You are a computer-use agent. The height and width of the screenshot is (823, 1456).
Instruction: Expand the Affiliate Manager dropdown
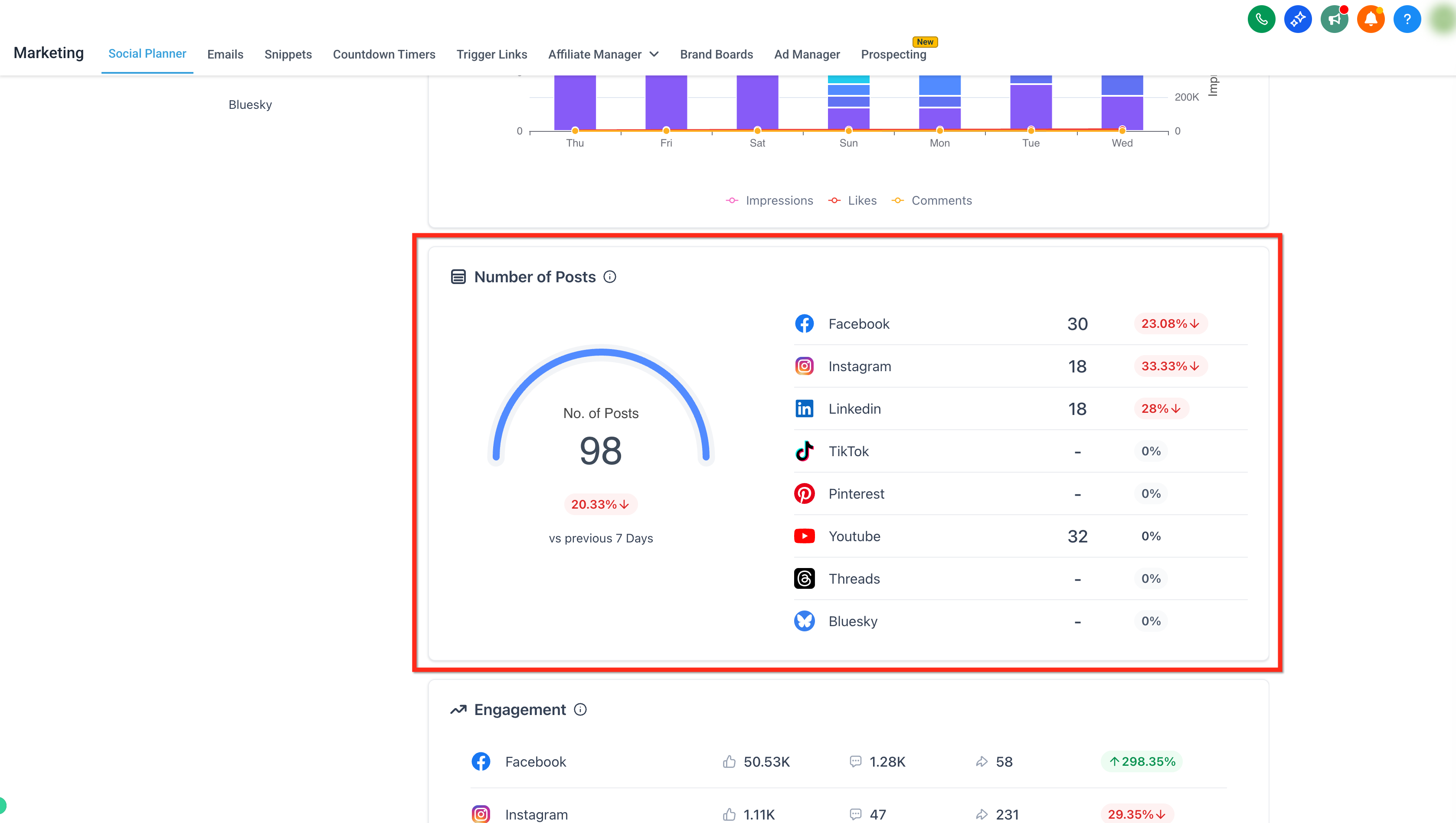[x=603, y=54]
